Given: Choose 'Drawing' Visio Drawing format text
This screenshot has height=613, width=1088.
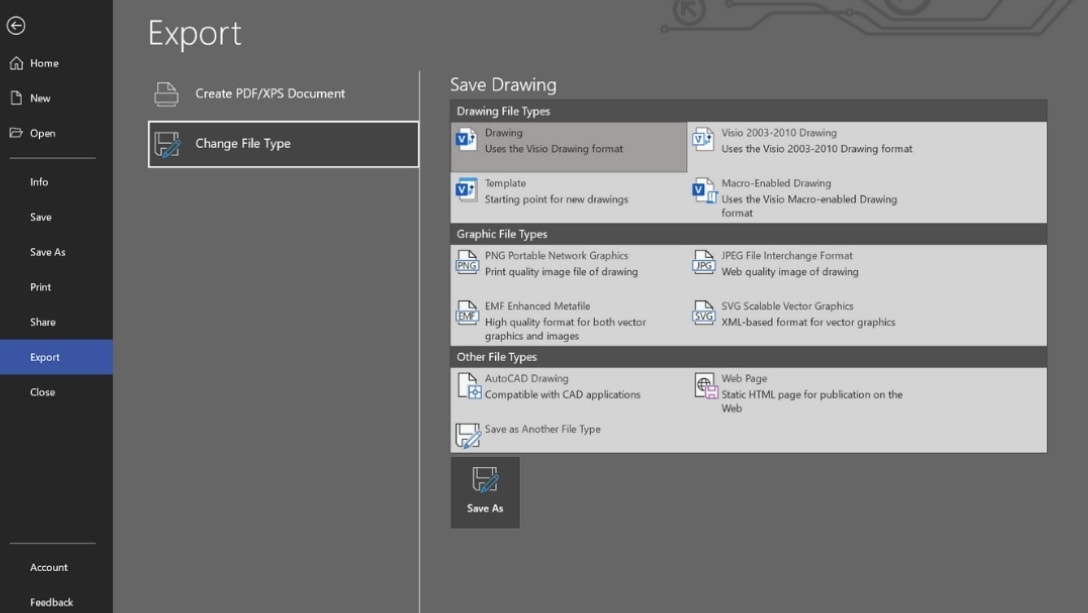Looking at the screenshot, I should click(504, 133).
